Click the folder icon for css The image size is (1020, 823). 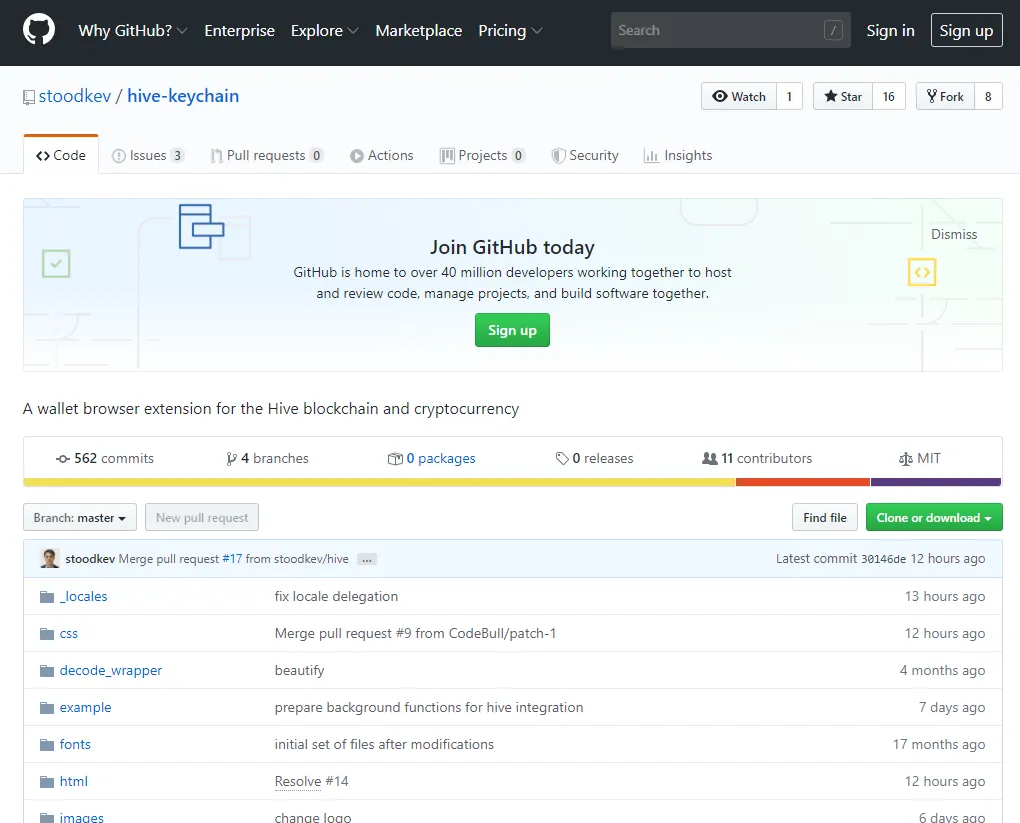coord(47,634)
